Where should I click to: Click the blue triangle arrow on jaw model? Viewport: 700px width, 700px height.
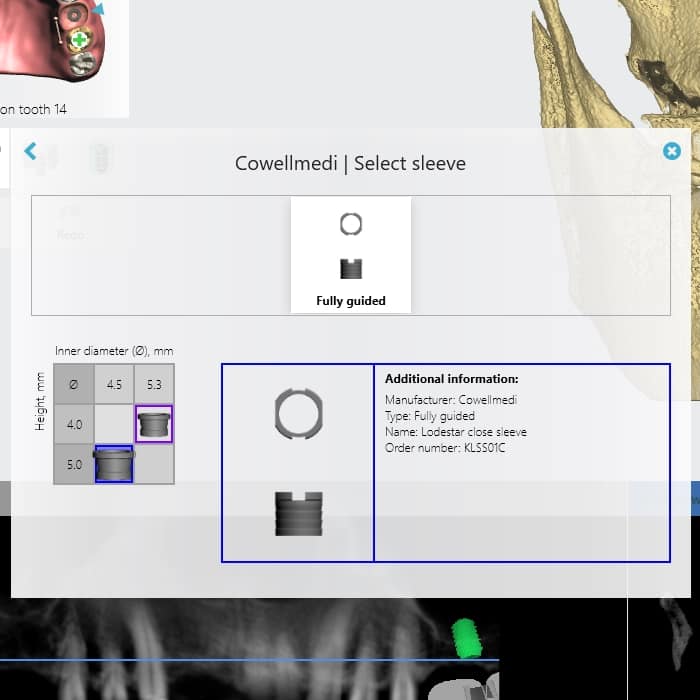click(x=97, y=10)
